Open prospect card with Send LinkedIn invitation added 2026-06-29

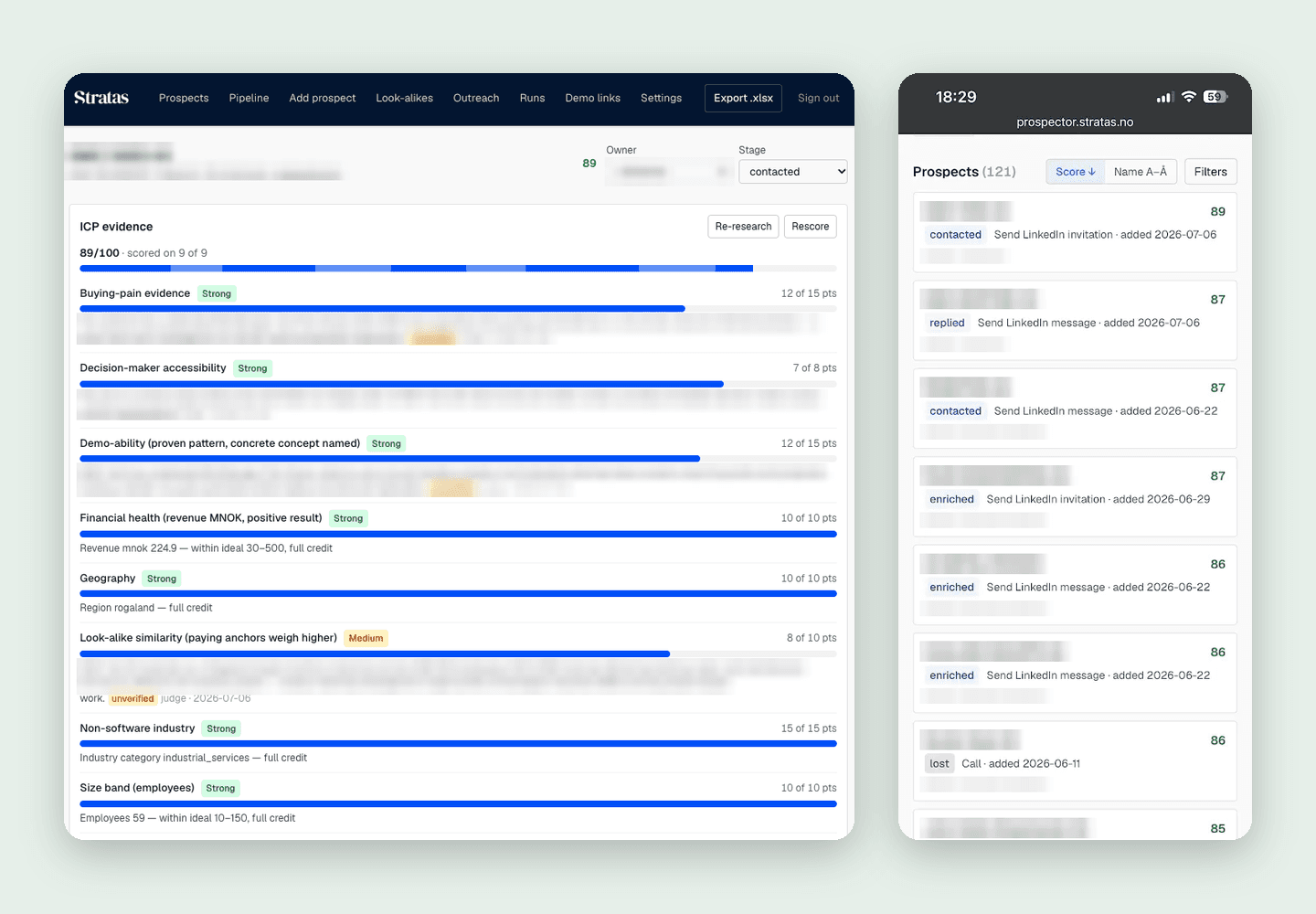click(x=1075, y=496)
